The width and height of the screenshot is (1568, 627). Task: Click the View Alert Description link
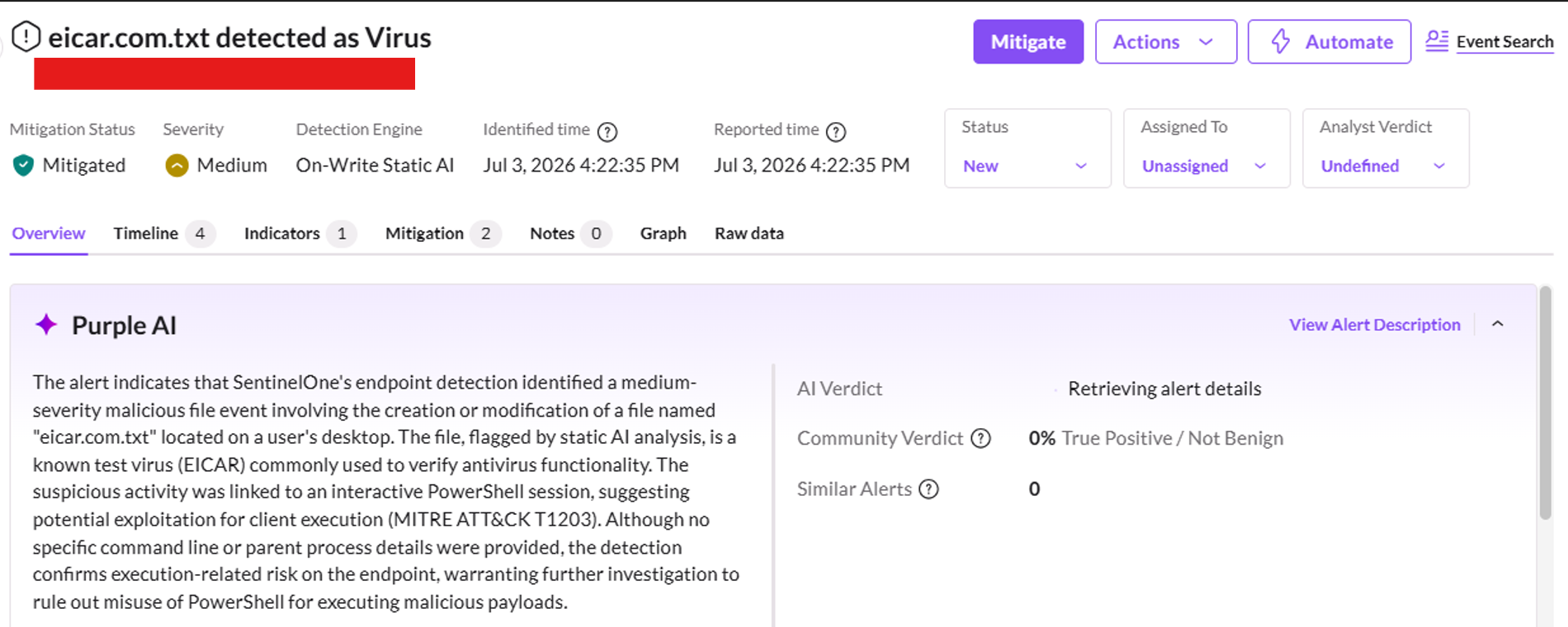click(x=1375, y=325)
